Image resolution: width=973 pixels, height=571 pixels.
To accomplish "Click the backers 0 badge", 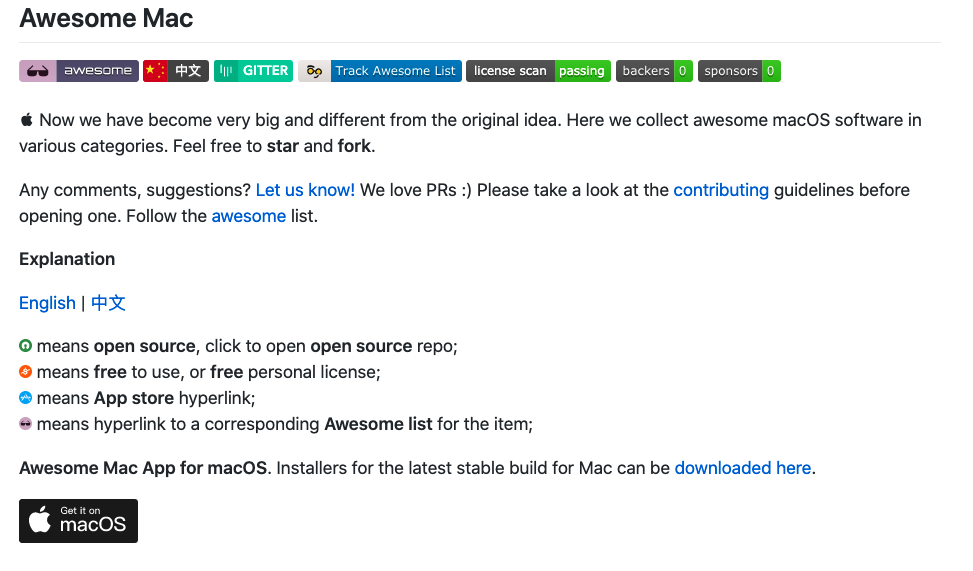I will click(654, 71).
